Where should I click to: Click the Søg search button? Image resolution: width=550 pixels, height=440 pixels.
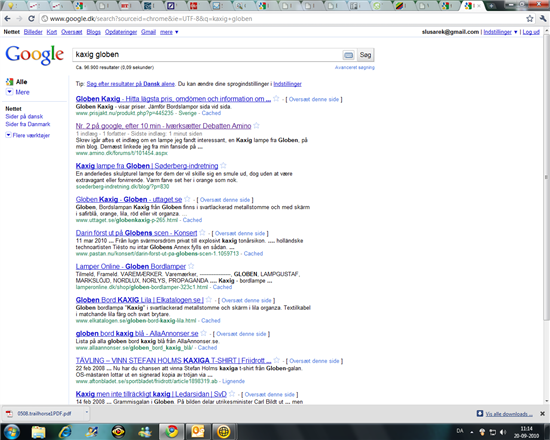[365, 55]
